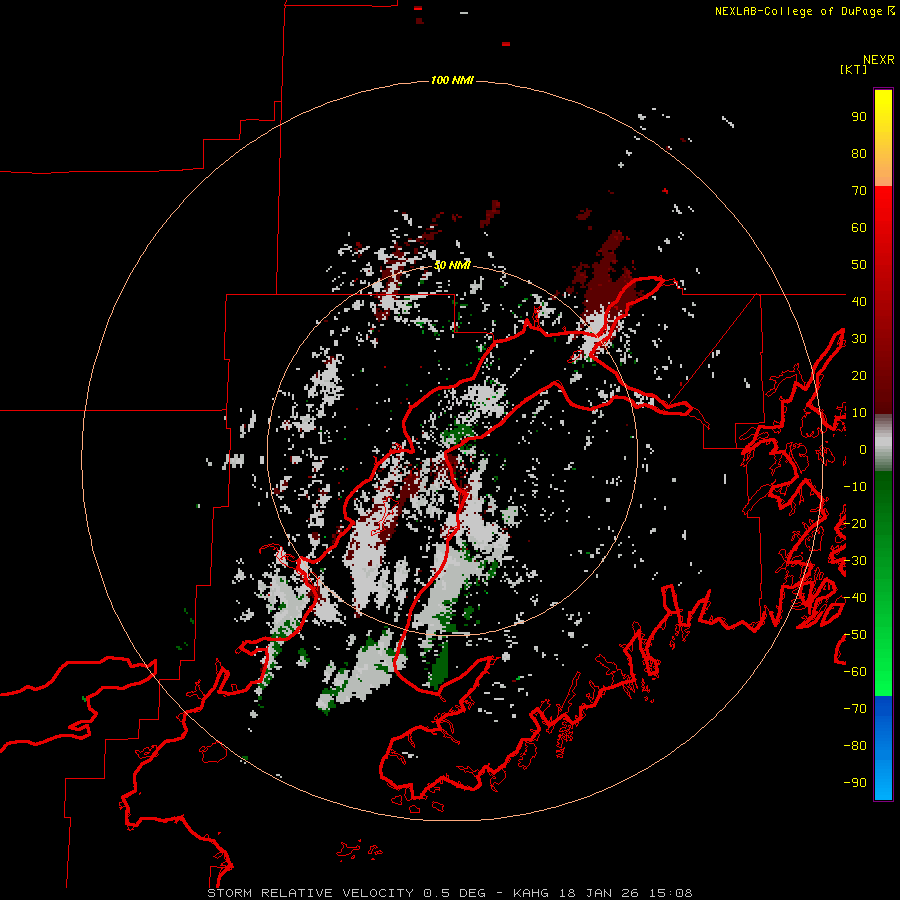The width and height of the screenshot is (900, 900).
Task: Click the gray zero-velocity segment of the color bar
Action: [883, 443]
